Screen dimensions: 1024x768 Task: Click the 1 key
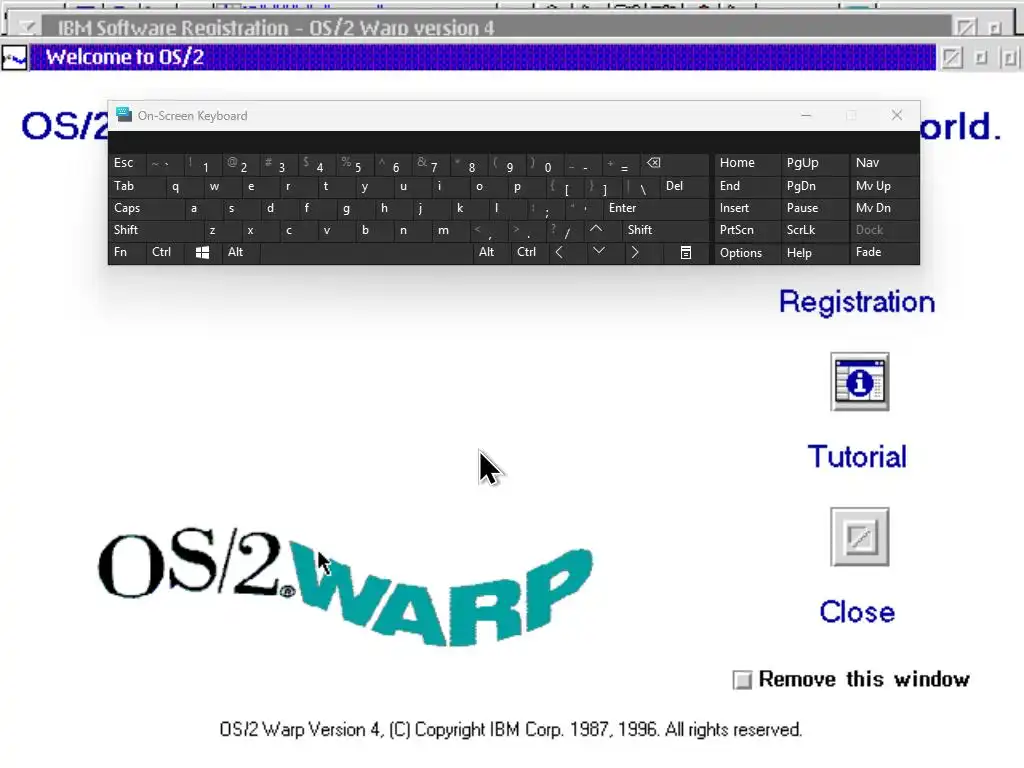pyautogui.click(x=204, y=165)
